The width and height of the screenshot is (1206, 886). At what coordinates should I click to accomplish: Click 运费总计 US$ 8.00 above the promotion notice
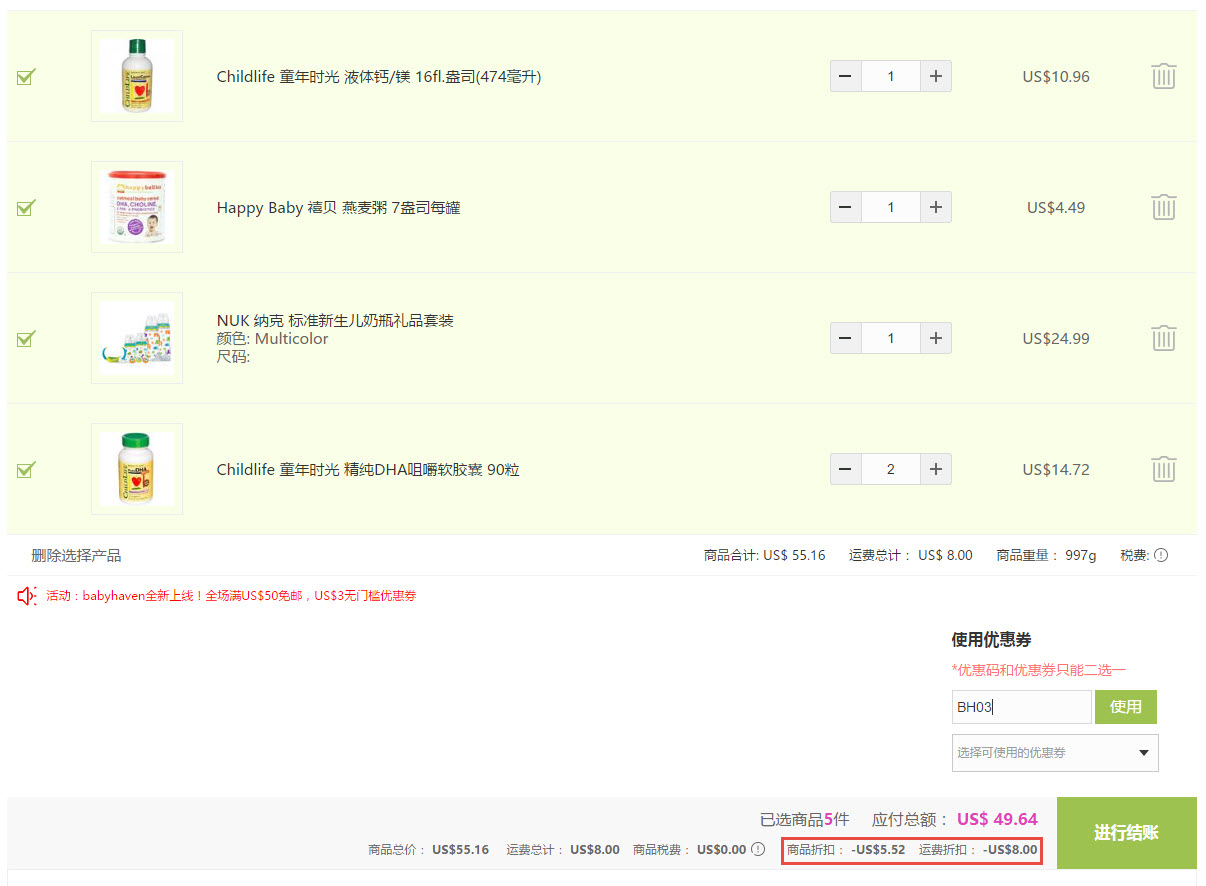911,555
